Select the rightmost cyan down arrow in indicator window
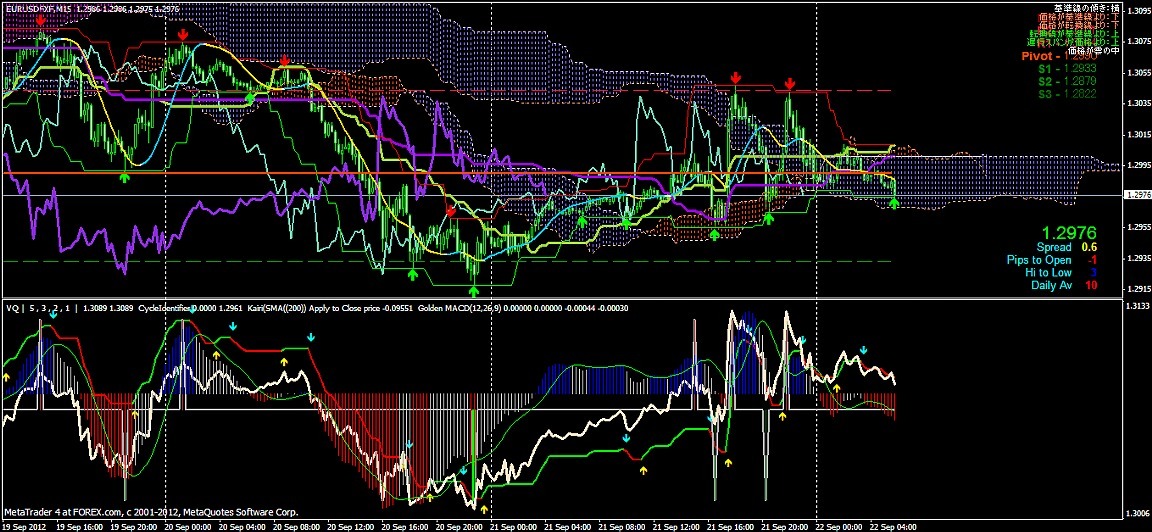Image resolution: width=1152 pixels, height=532 pixels. point(864,349)
